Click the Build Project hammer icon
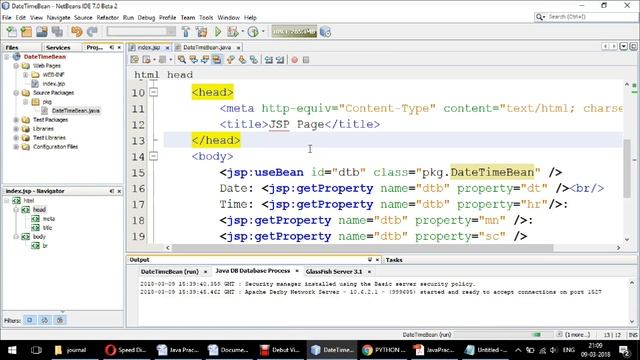640x360 pixels. click(186, 32)
